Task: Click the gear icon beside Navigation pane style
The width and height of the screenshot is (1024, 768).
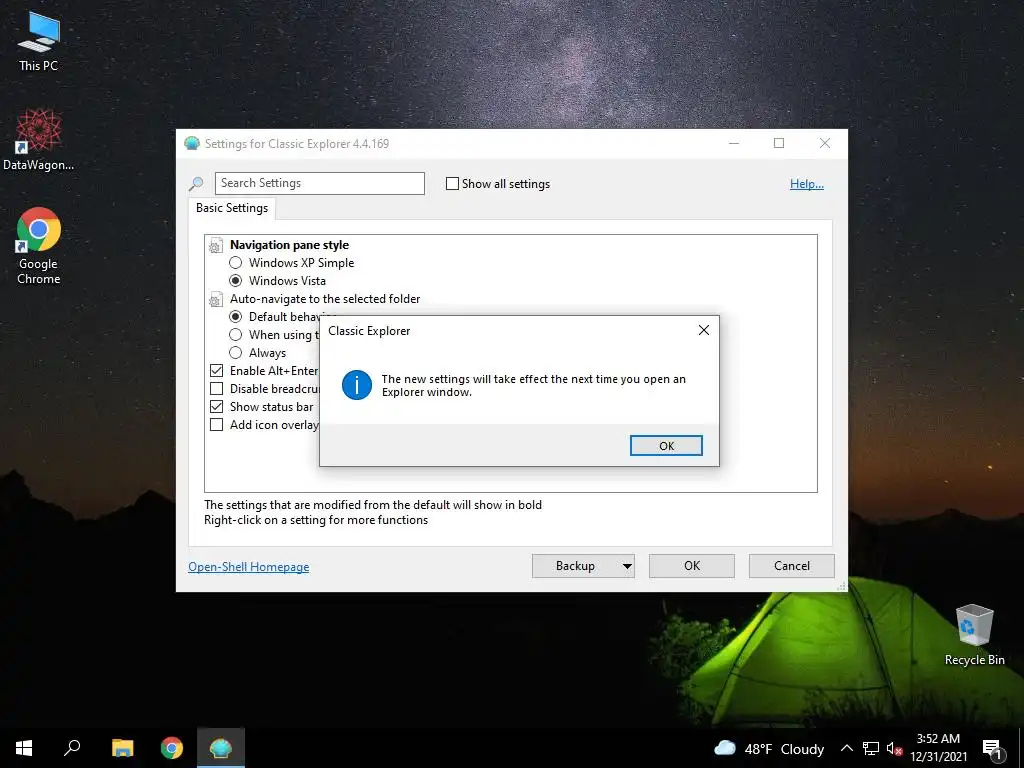Action: [x=216, y=246]
